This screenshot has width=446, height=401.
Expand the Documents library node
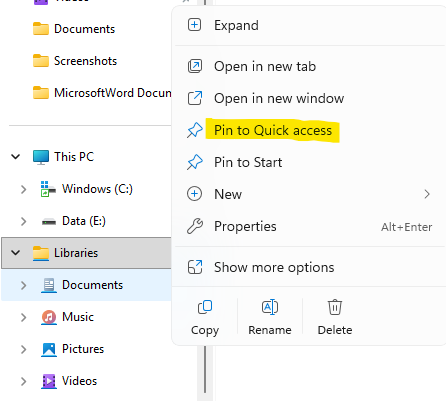(23, 285)
